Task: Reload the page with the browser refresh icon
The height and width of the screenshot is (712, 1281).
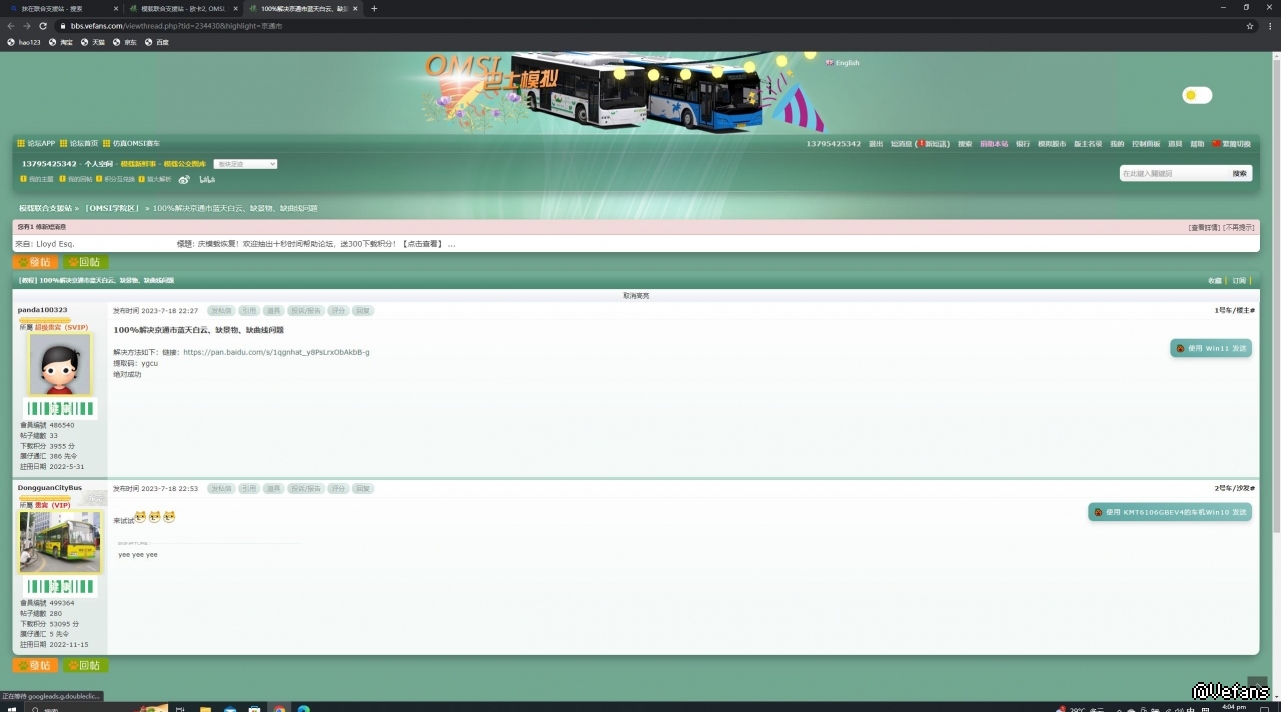Action: 43,26
